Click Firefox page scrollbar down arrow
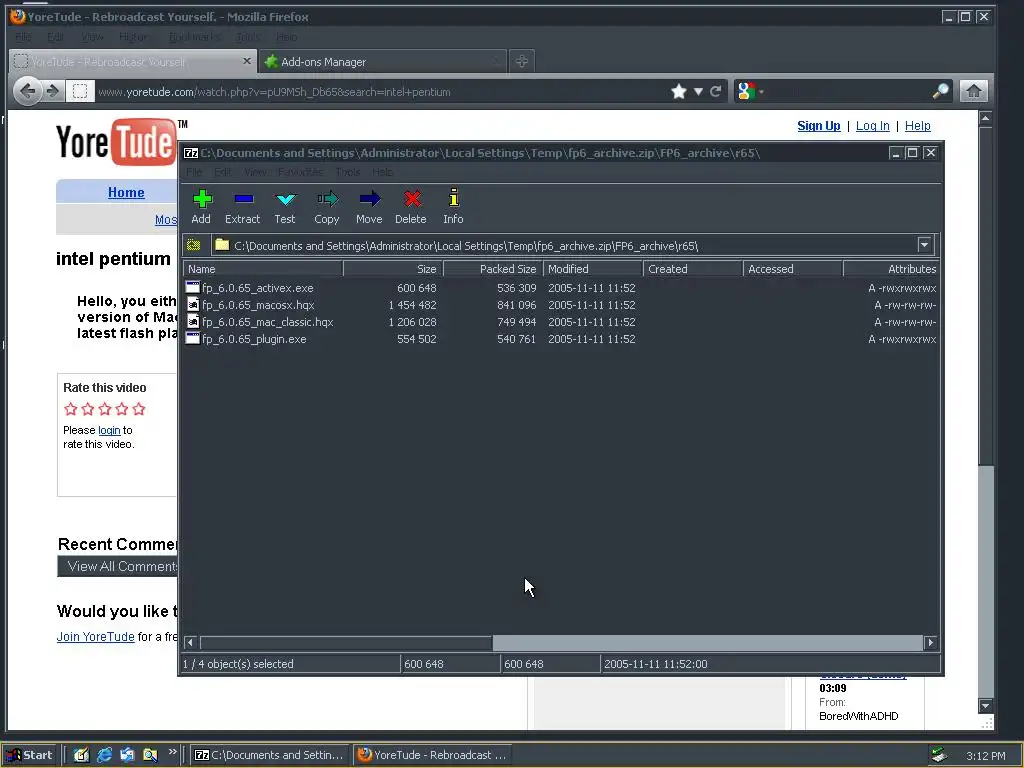Viewport: 1024px width, 768px height. pos(985,705)
